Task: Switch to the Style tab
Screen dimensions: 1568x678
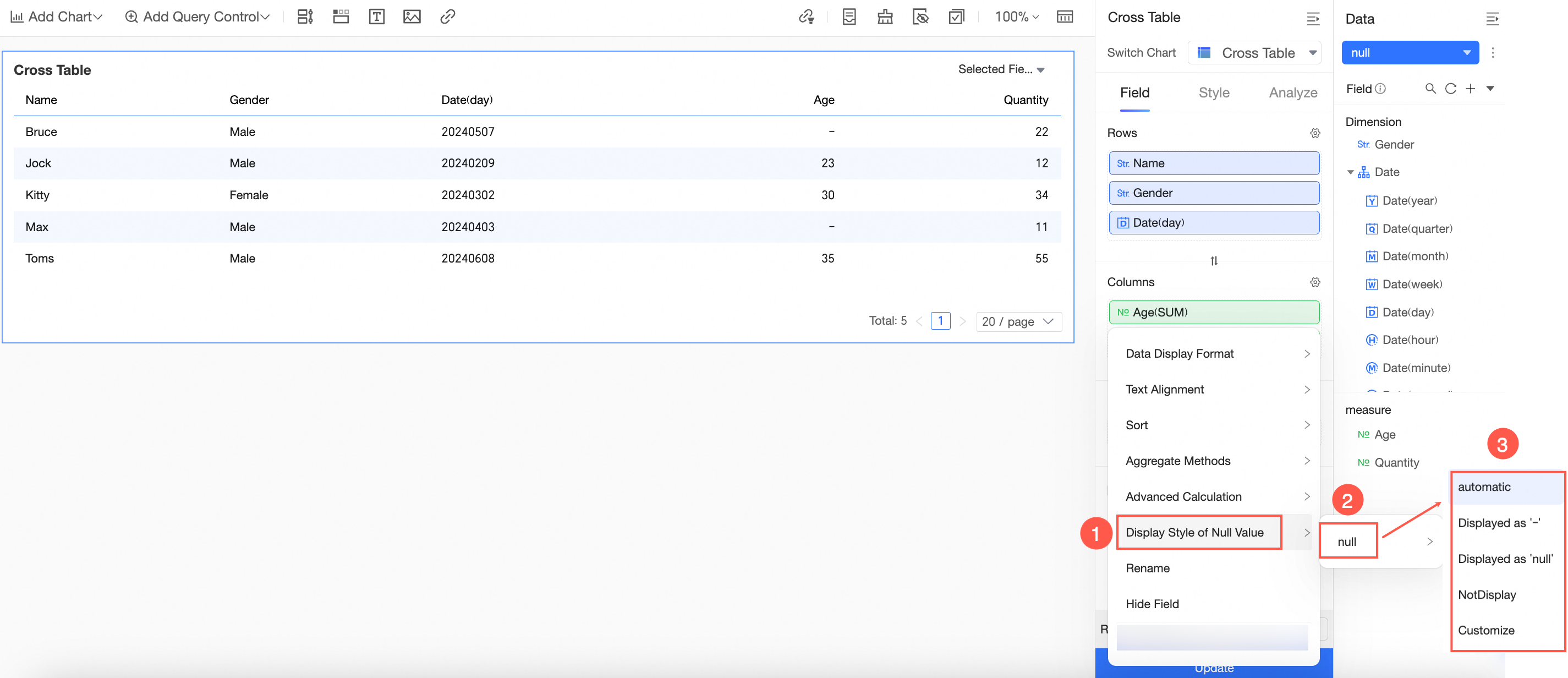Action: (x=1214, y=92)
